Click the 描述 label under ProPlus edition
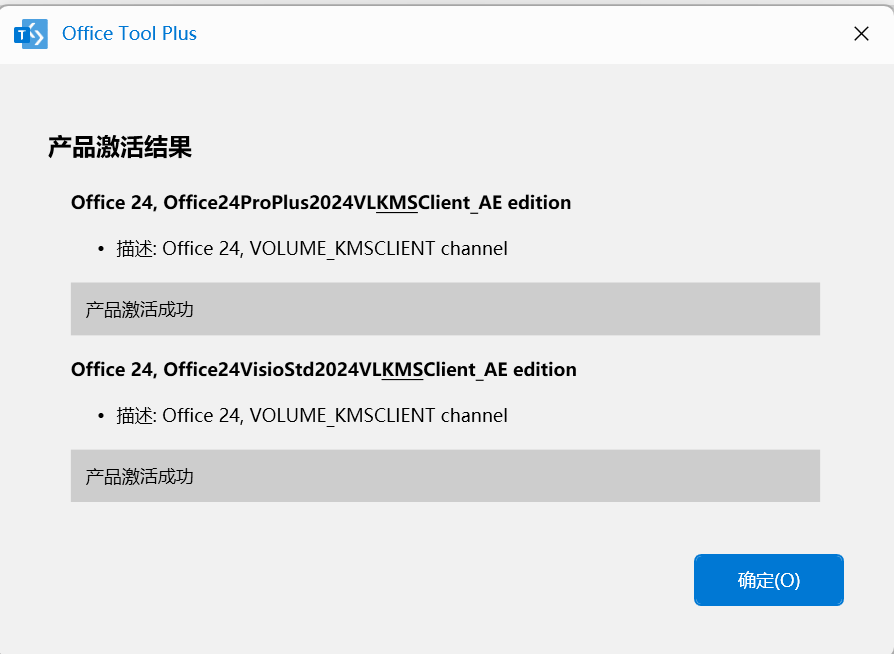Screen dimensions: 894x654 135,249
